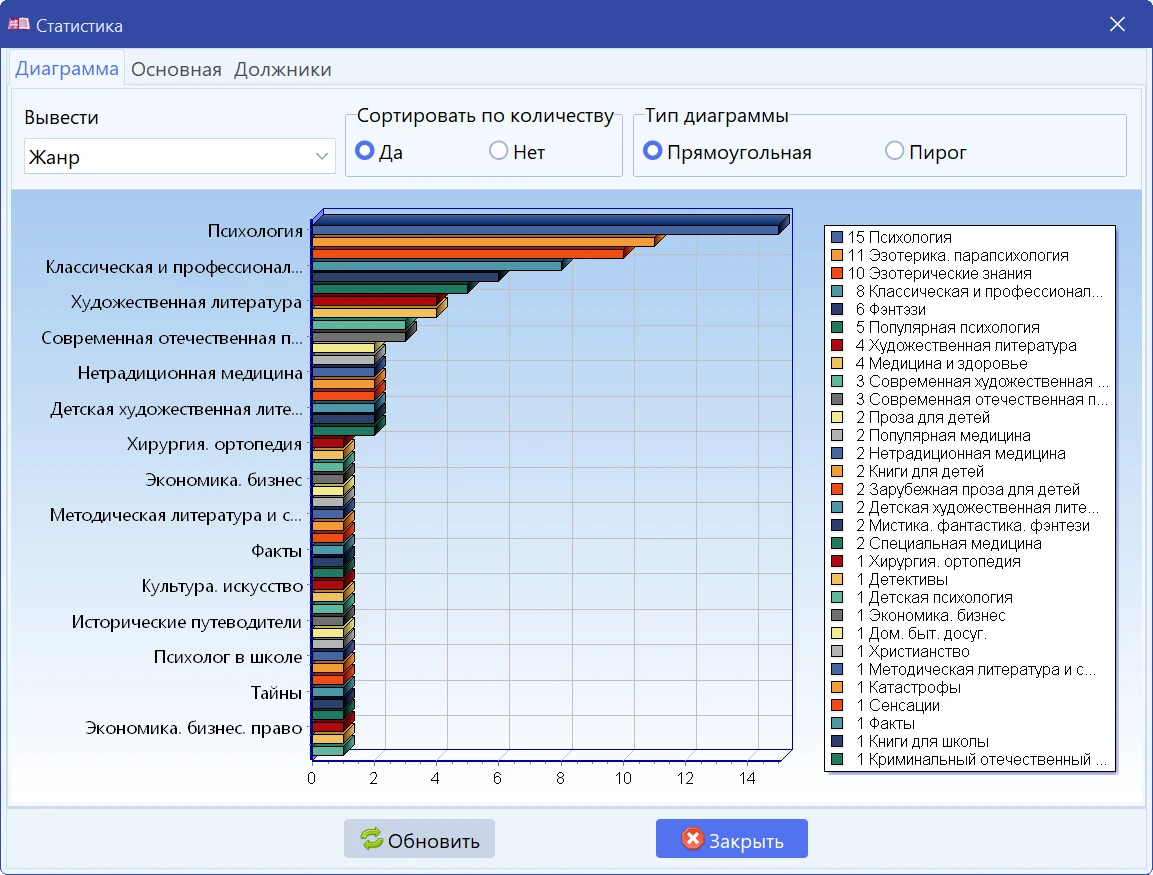
Task: Click legend entry '5 Популярная психология'
Action: click(x=947, y=328)
